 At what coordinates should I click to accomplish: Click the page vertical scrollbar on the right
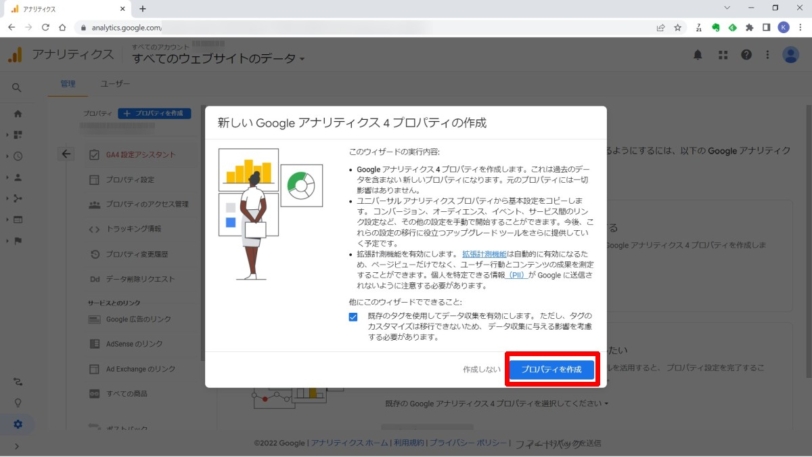coord(809,241)
